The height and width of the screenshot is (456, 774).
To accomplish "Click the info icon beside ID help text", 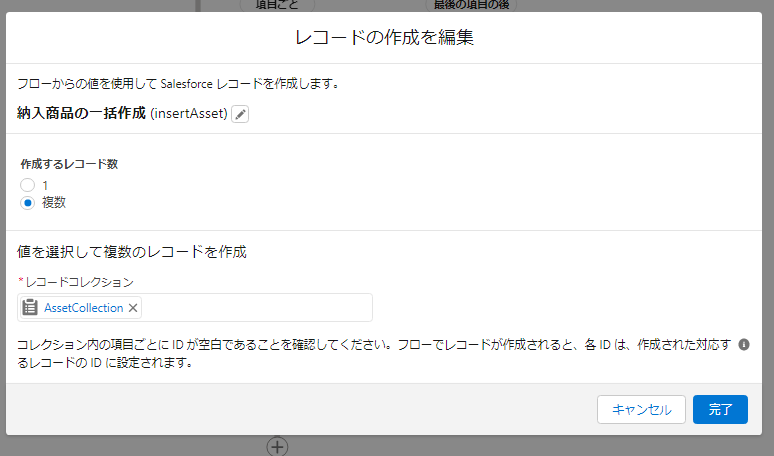I will coord(743,344).
